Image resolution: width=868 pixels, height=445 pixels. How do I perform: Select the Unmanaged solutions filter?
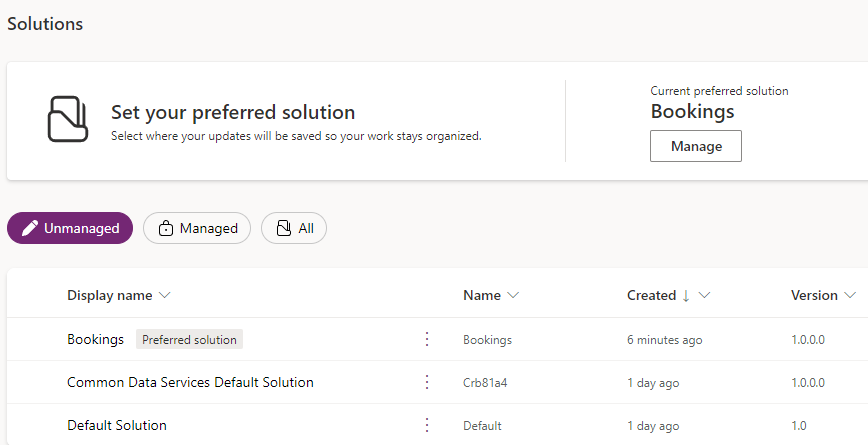[70, 228]
